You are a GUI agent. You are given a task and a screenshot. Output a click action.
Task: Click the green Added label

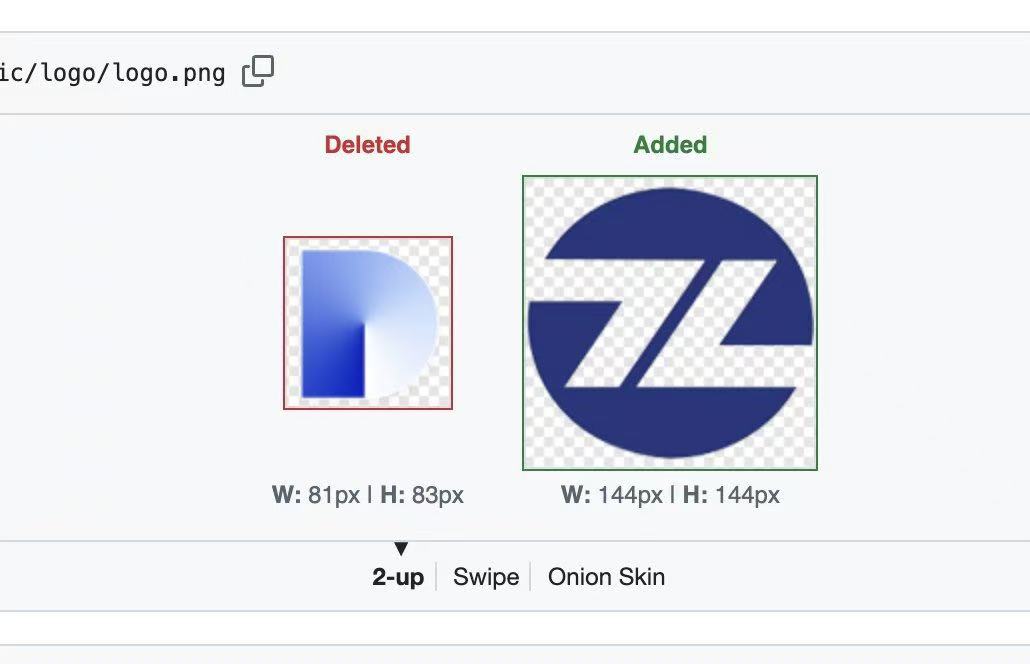pos(670,144)
